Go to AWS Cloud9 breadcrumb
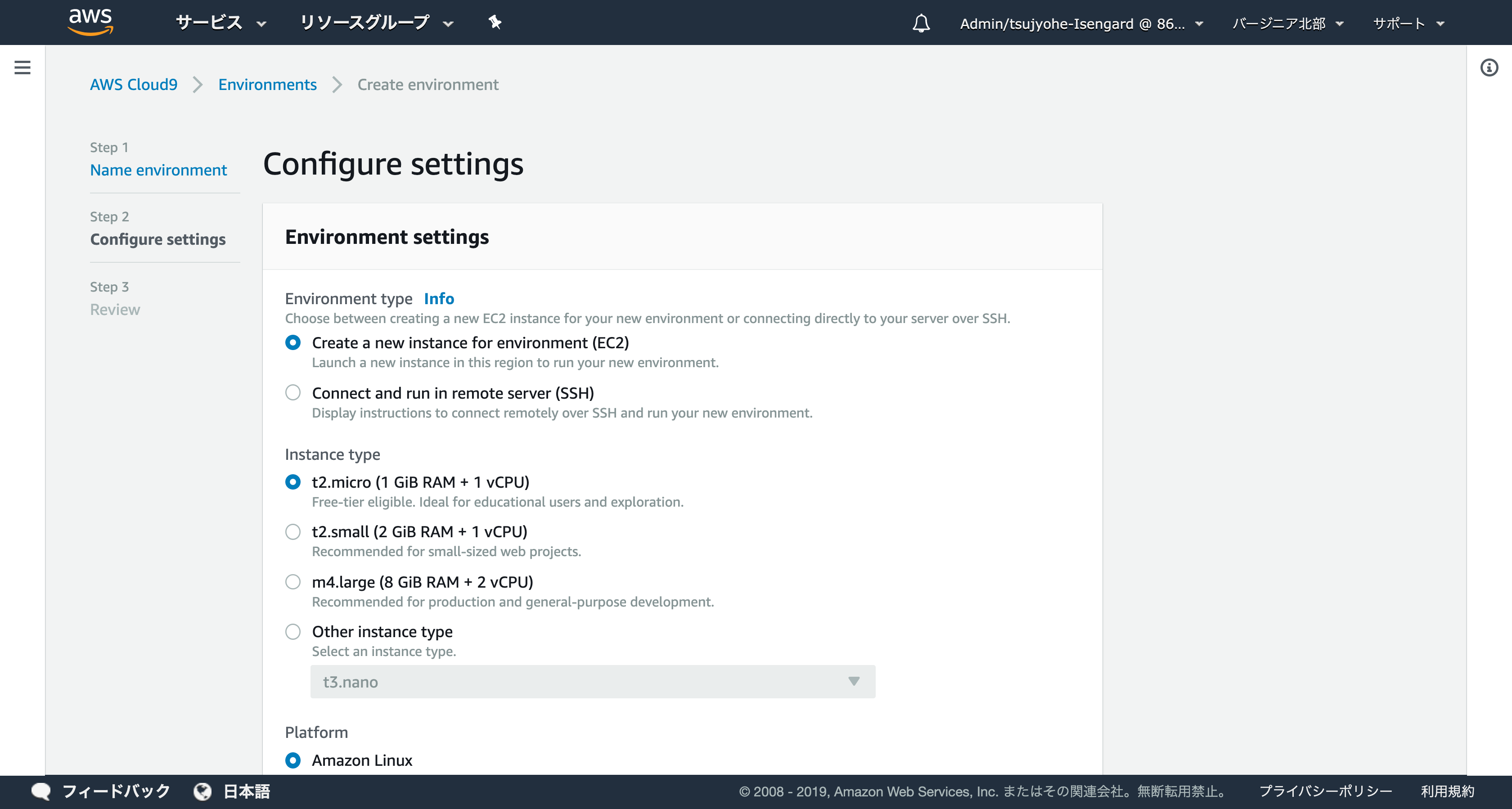Image resolution: width=1512 pixels, height=809 pixels. click(x=134, y=85)
